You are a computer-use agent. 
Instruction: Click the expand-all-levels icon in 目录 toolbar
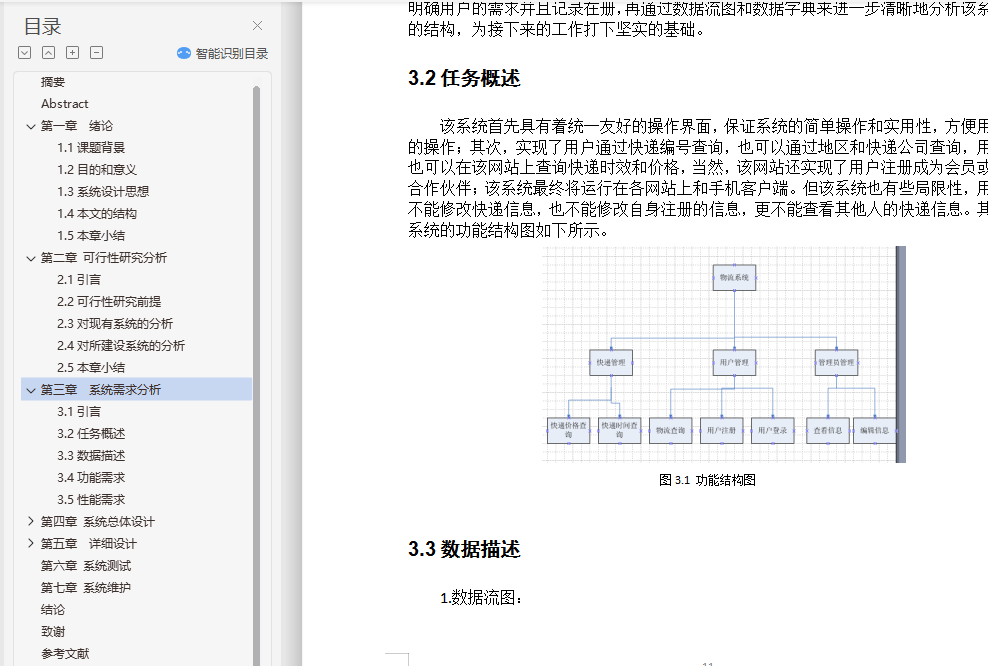click(x=25, y=53)
